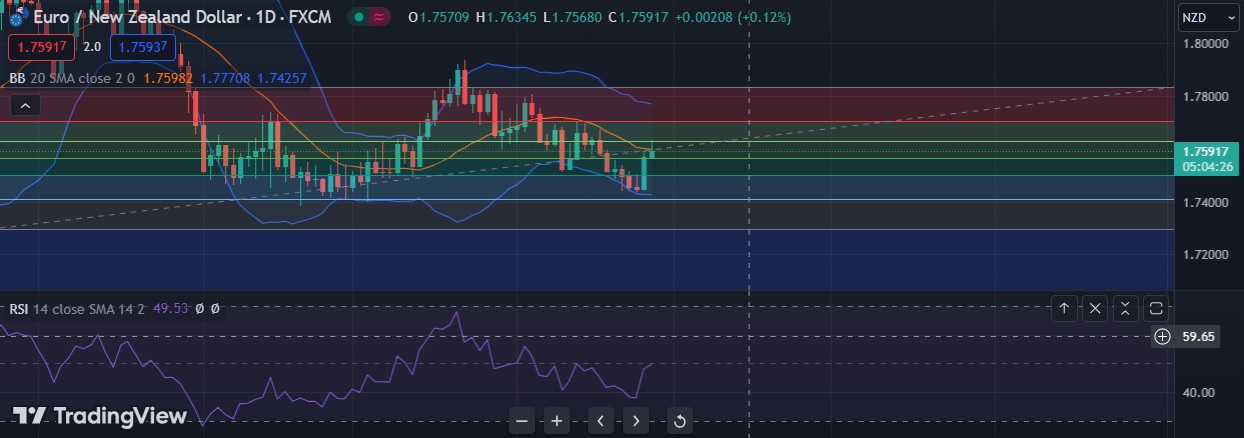Click the 1.74000 price scale label

tap(1204, 203)
